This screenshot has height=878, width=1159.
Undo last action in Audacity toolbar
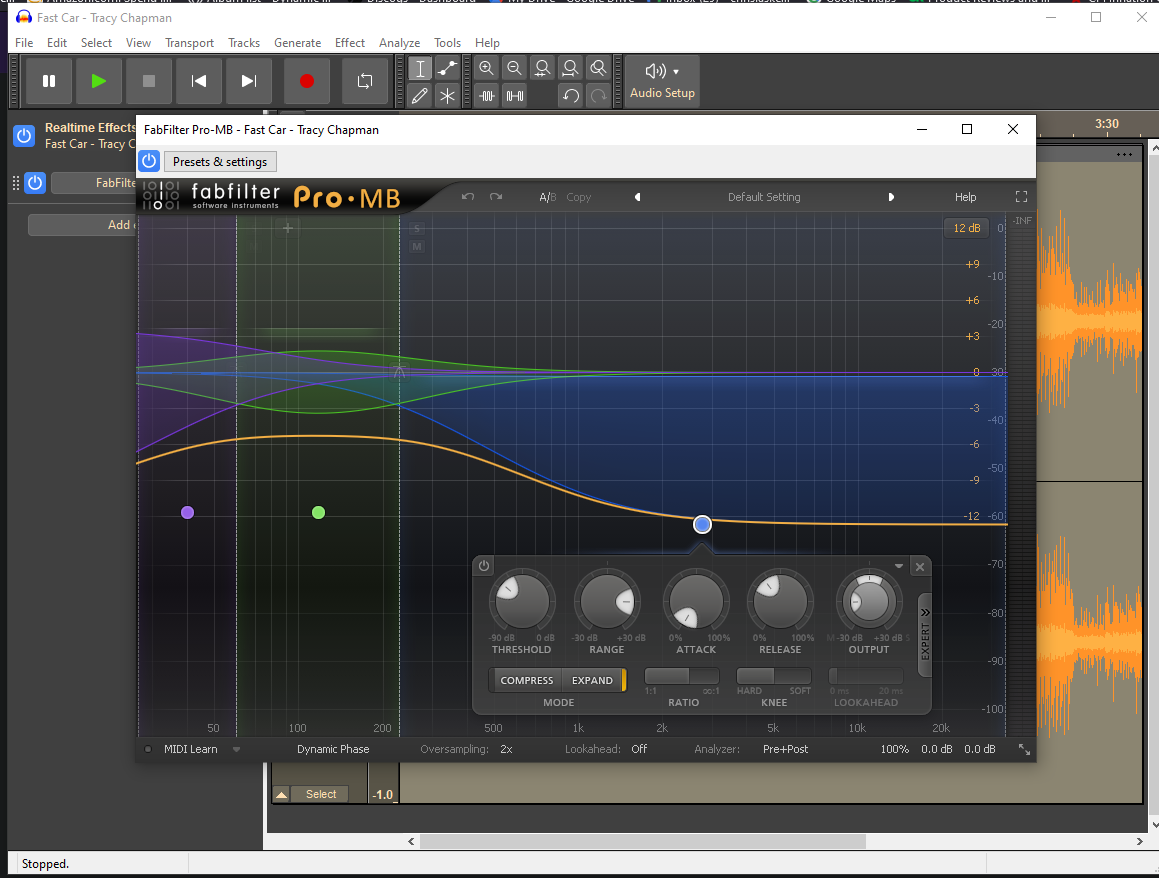click(571, 95)
